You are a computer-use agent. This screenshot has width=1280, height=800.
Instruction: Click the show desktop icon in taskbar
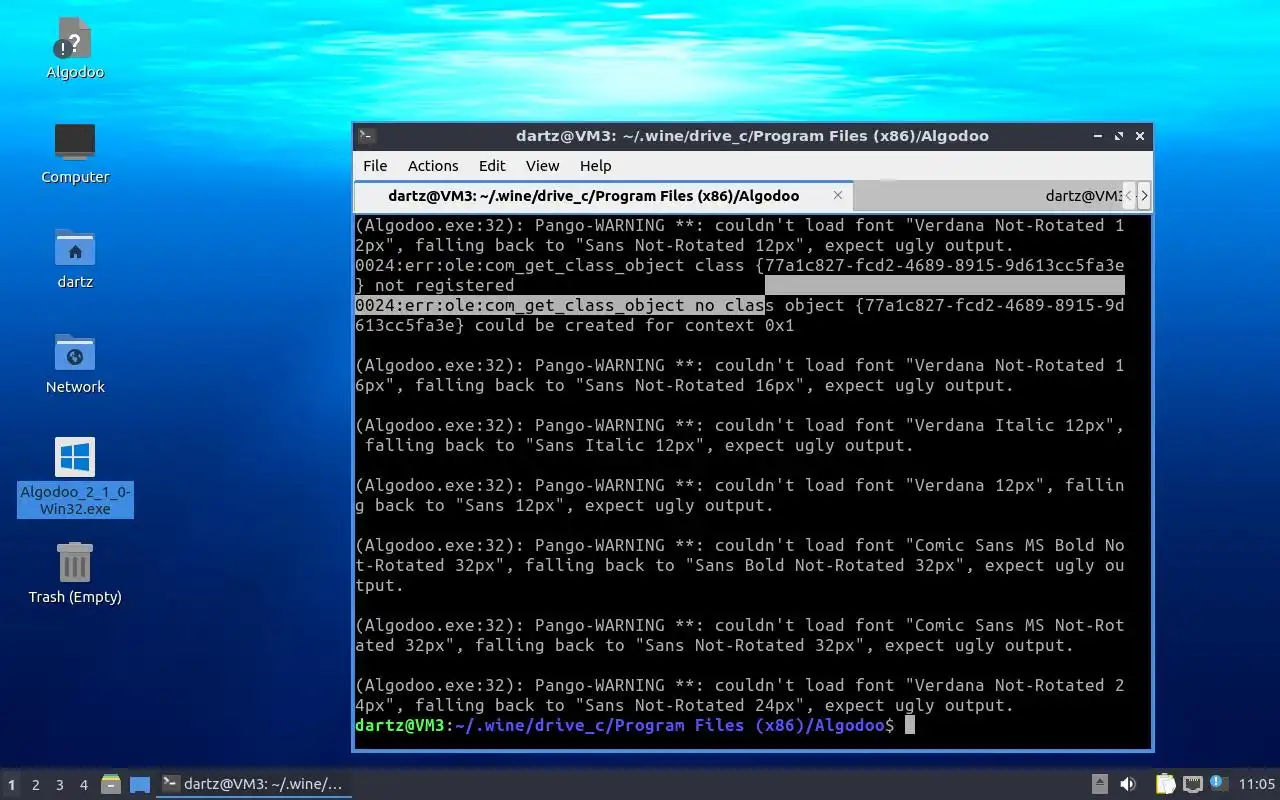point(140,785)
